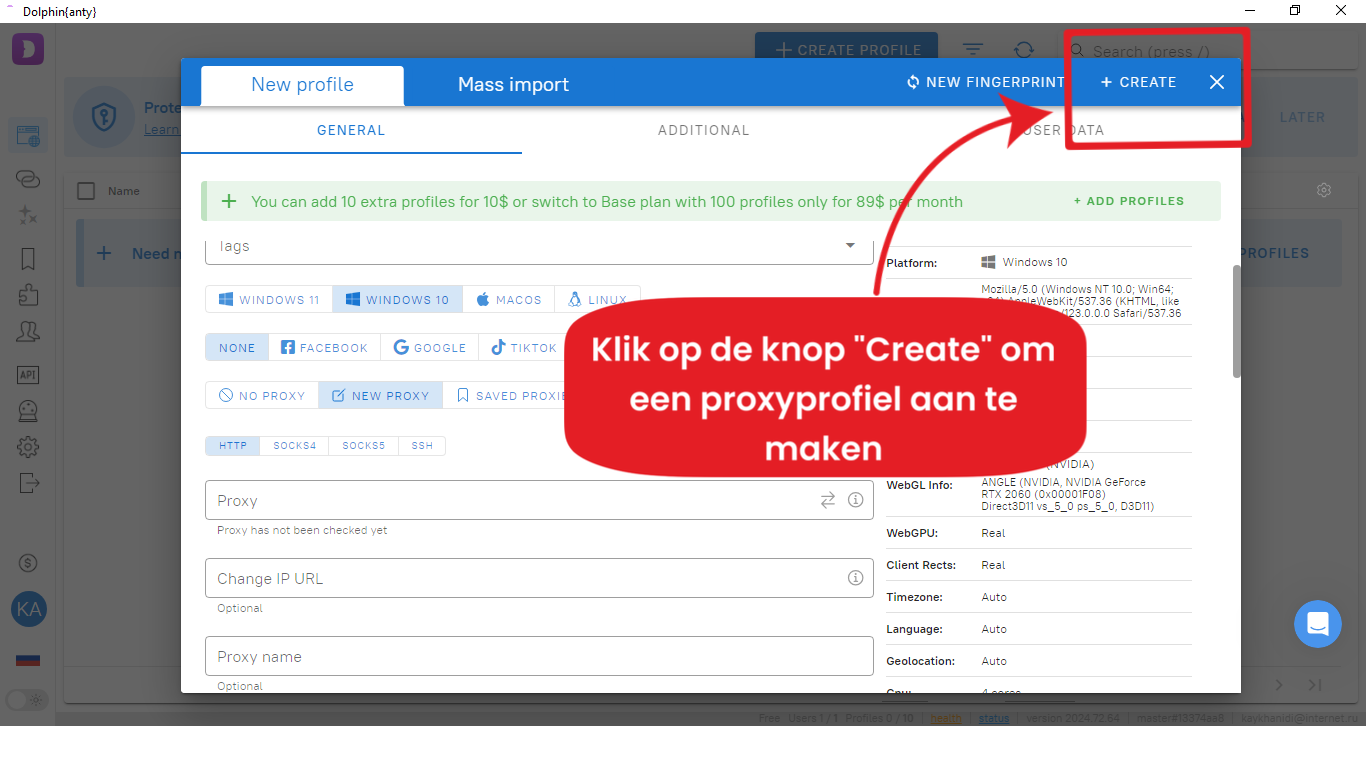Select the Linux platform option
Screen dimensions: 1366x768
(597, 299)
